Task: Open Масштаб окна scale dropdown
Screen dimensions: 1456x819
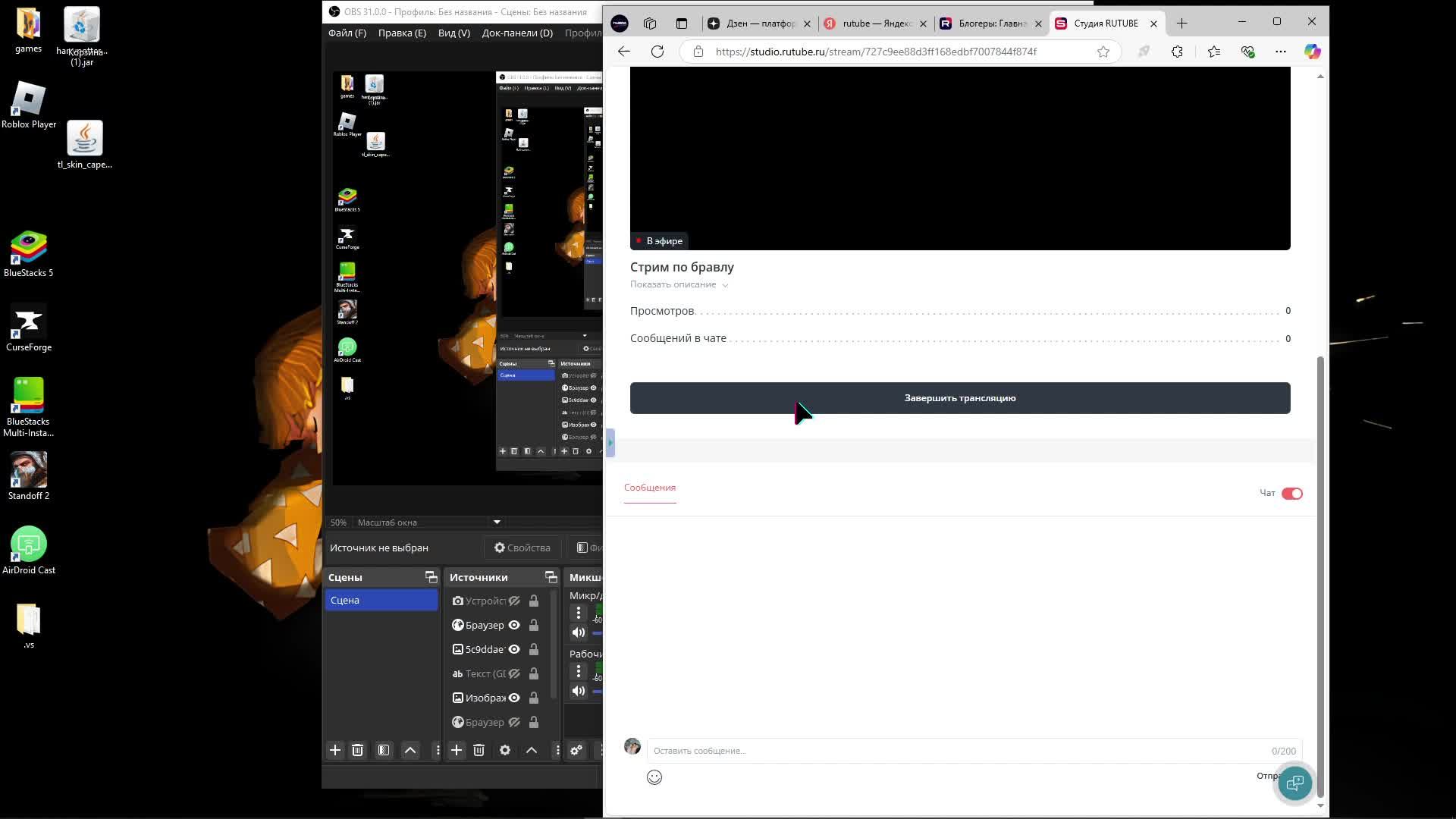Action: click(x=497, y=522)
